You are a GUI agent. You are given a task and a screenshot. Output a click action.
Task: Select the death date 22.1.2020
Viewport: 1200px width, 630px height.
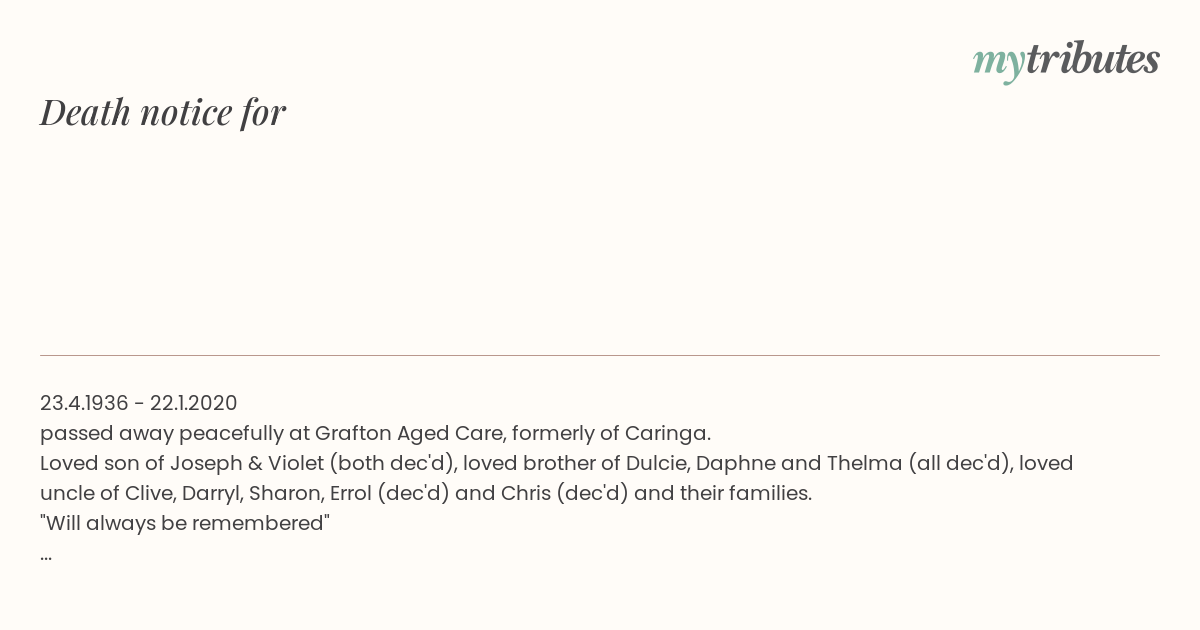coord(194,403)
